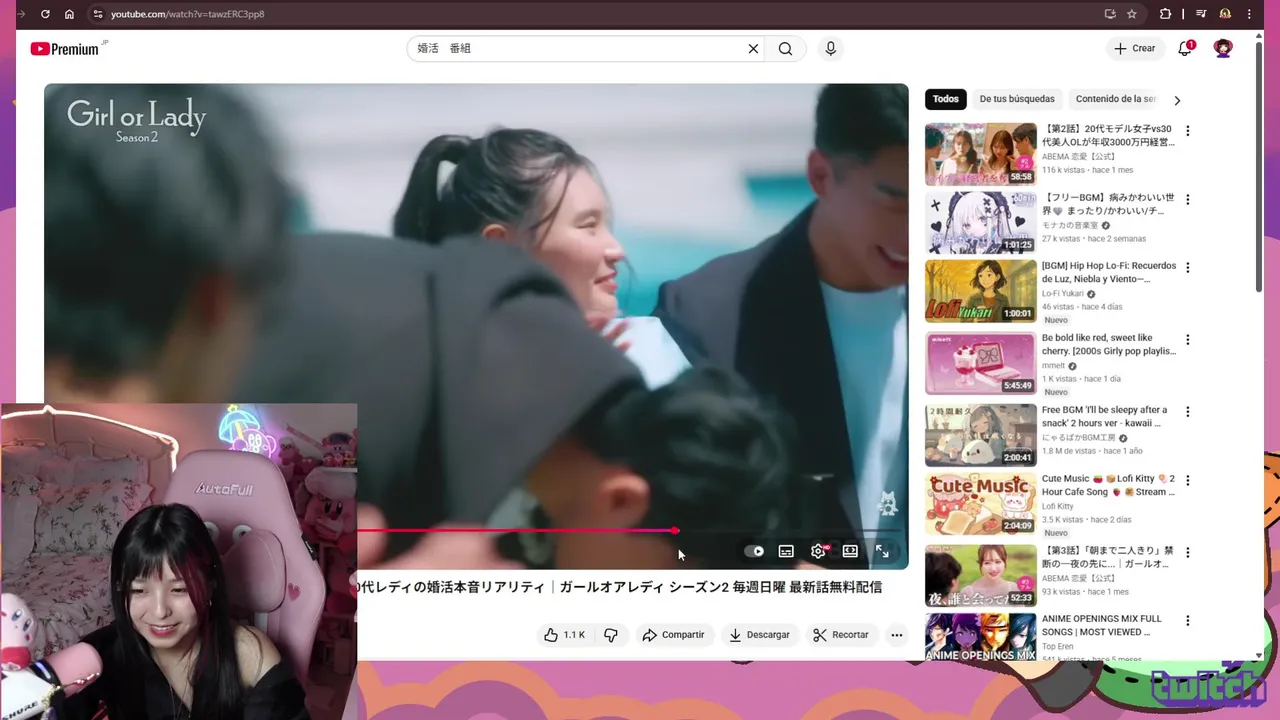
Task: Open the Lofi Yukari thumbnail
Action: (981, 291)
